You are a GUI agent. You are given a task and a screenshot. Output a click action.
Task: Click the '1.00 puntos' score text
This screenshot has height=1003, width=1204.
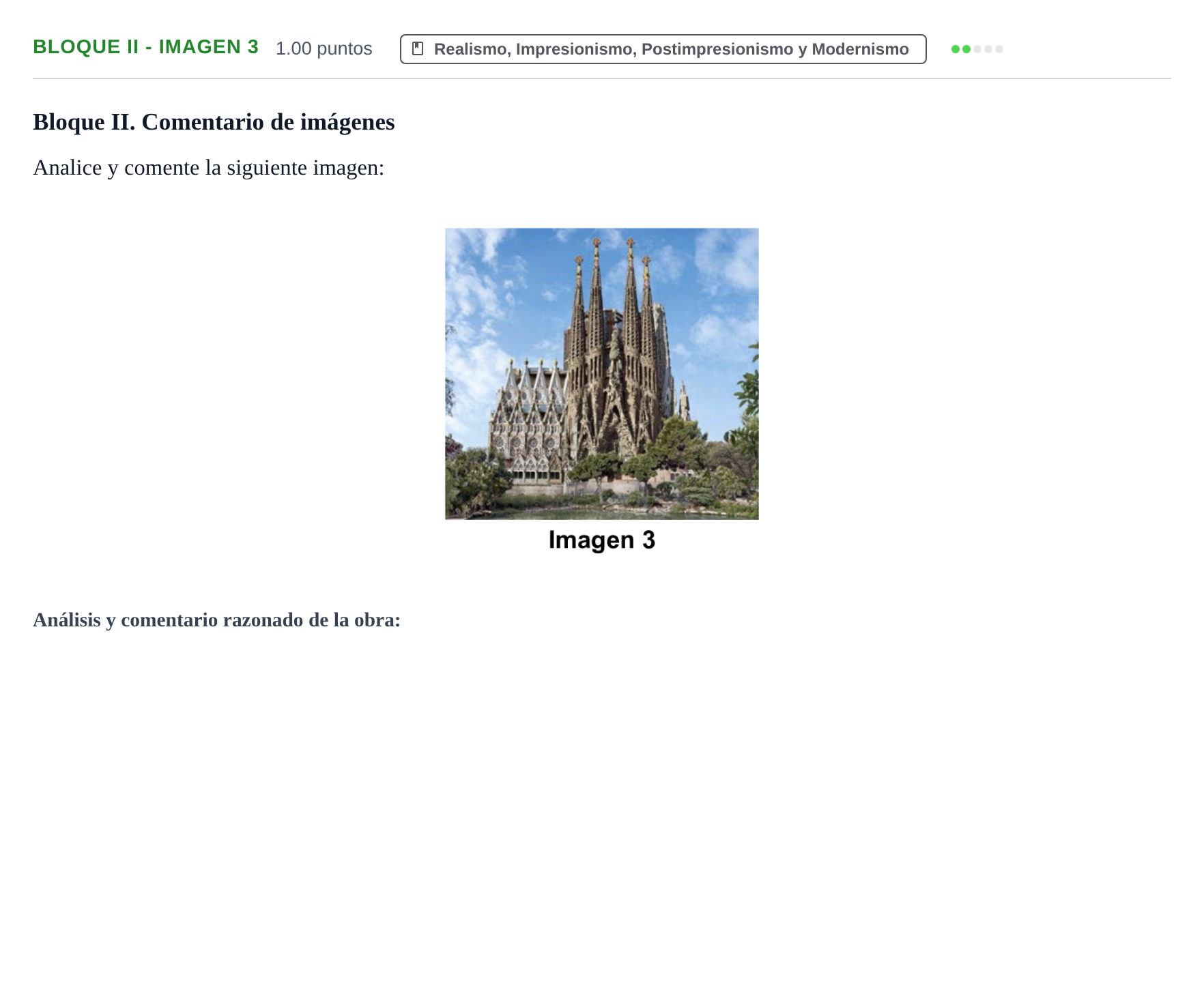pyautogui.click(x=324, y=48)
